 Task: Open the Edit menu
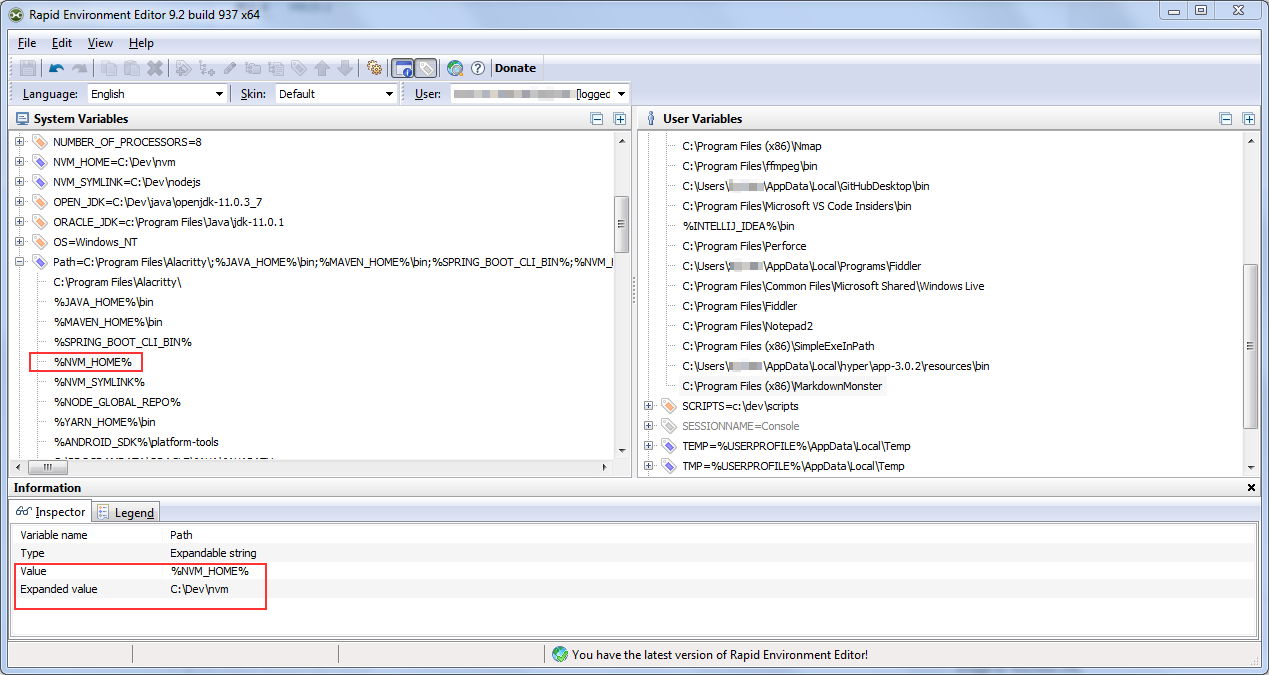pyautogui.click(x=62, y=43)
